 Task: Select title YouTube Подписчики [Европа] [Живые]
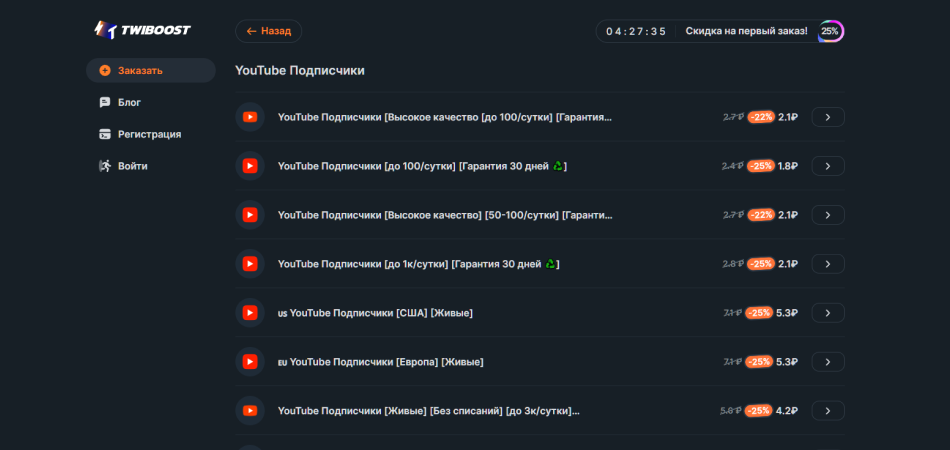click(380, 362)
